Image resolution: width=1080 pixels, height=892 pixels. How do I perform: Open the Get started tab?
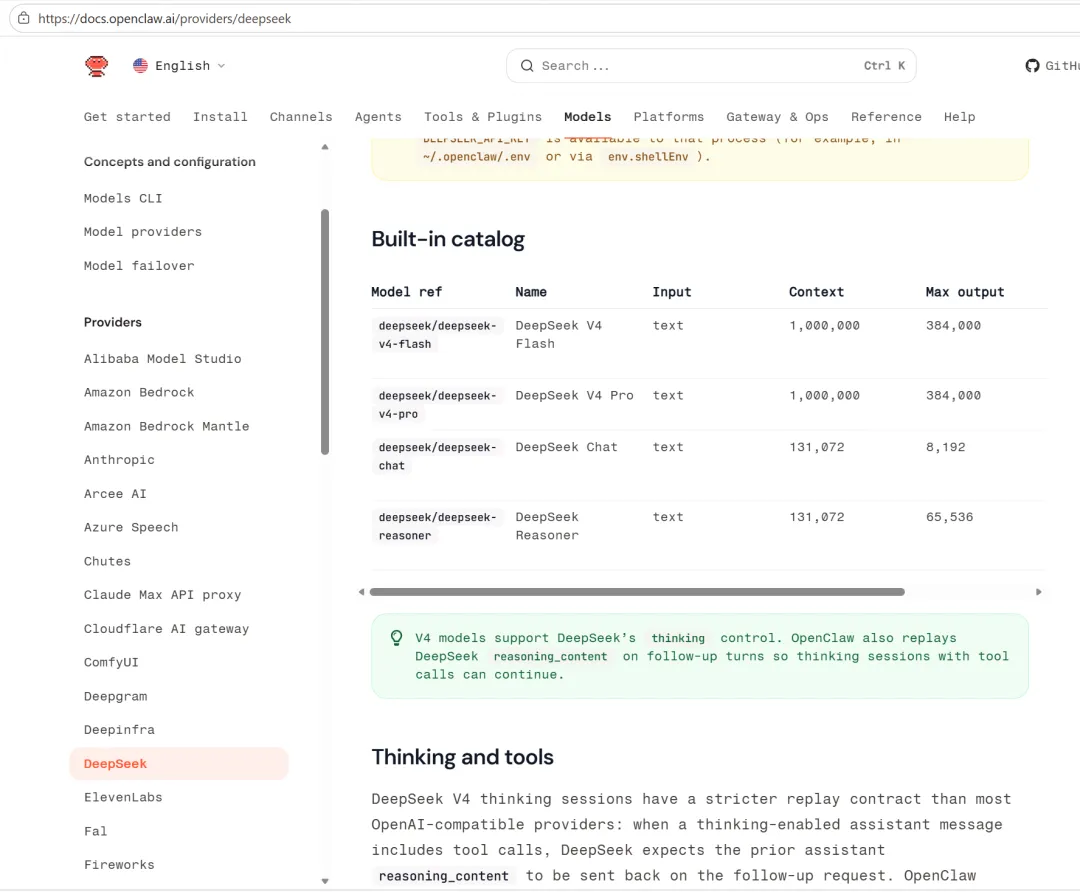pyautogui.click(x=127, y=116)
